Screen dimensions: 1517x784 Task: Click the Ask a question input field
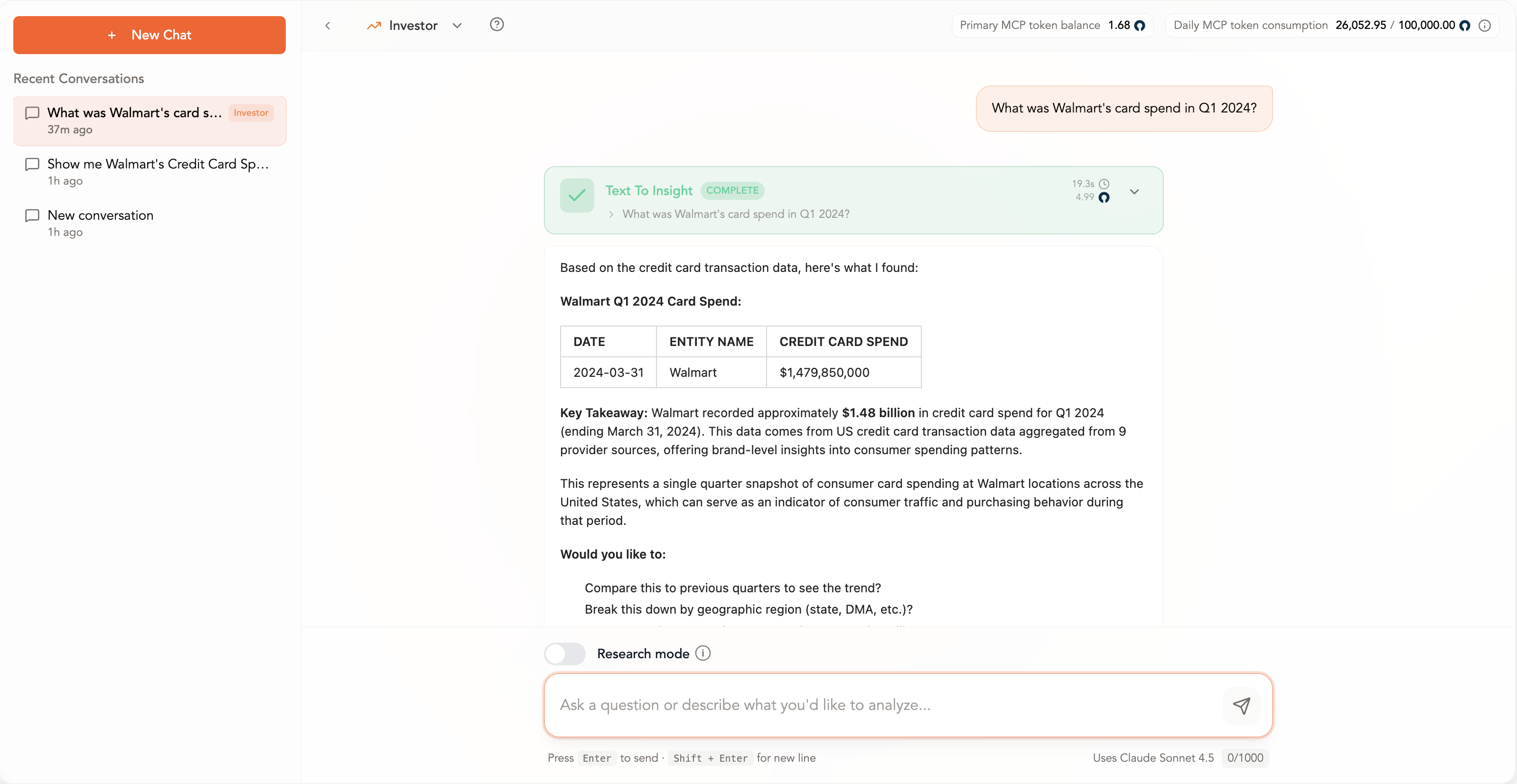(883, 705)
